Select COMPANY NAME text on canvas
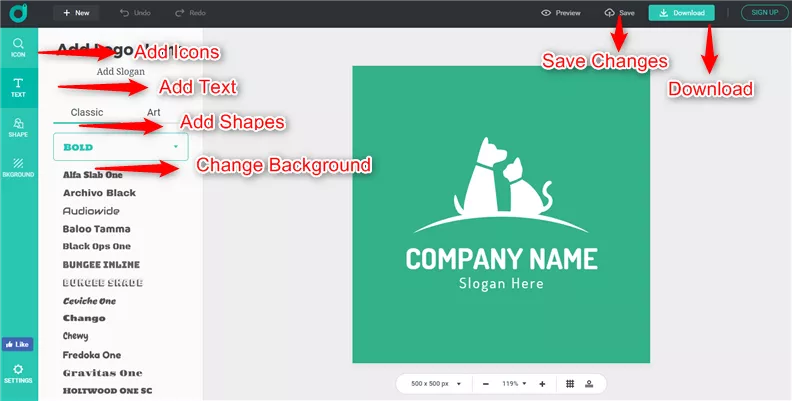Screen dimensions: 792x401 click(502, 259)
